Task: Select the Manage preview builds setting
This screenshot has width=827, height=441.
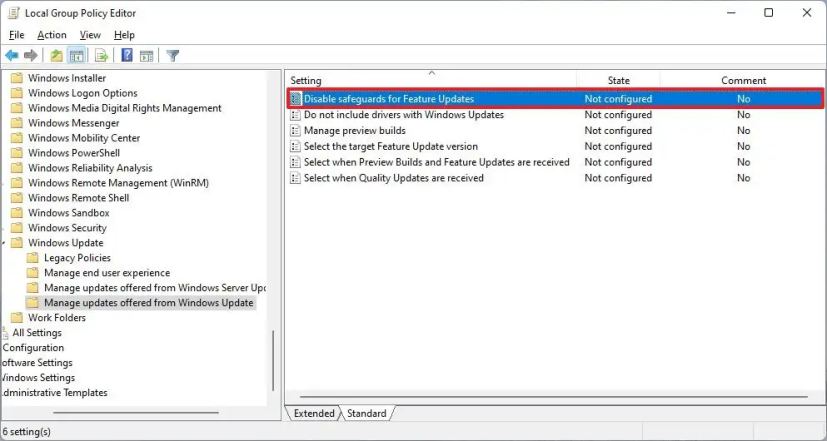Action: (354, 130)
